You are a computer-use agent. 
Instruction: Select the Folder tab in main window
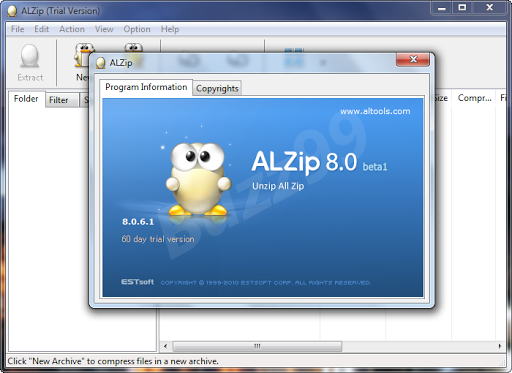point(26,99)
